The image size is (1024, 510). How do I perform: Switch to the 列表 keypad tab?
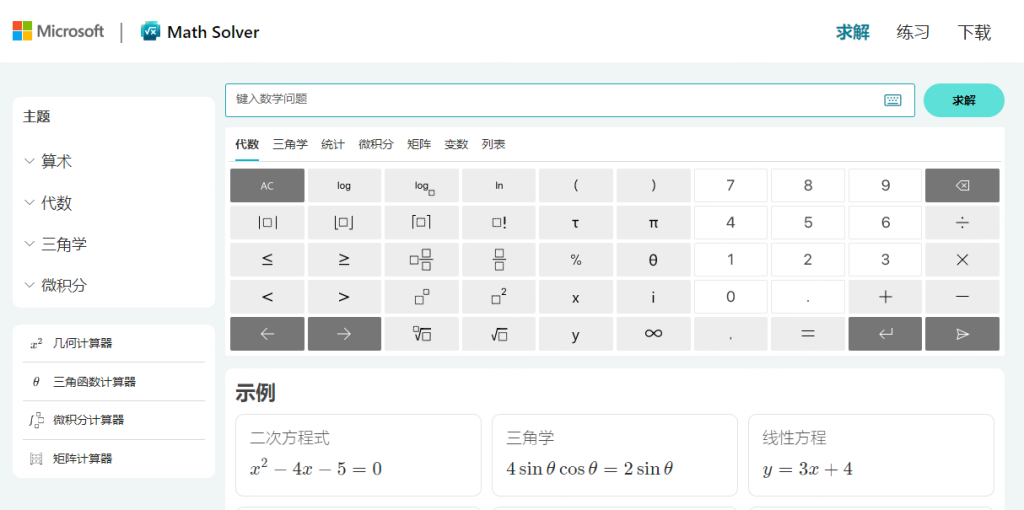click(494, 145)
